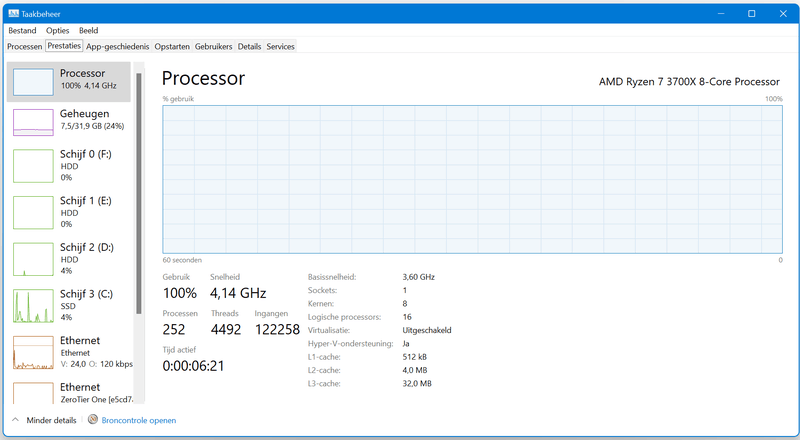This screenshot has width=800, height=440.
Task: Click the Hyper-V-ondersteuning value Ja
Action: 406,344
